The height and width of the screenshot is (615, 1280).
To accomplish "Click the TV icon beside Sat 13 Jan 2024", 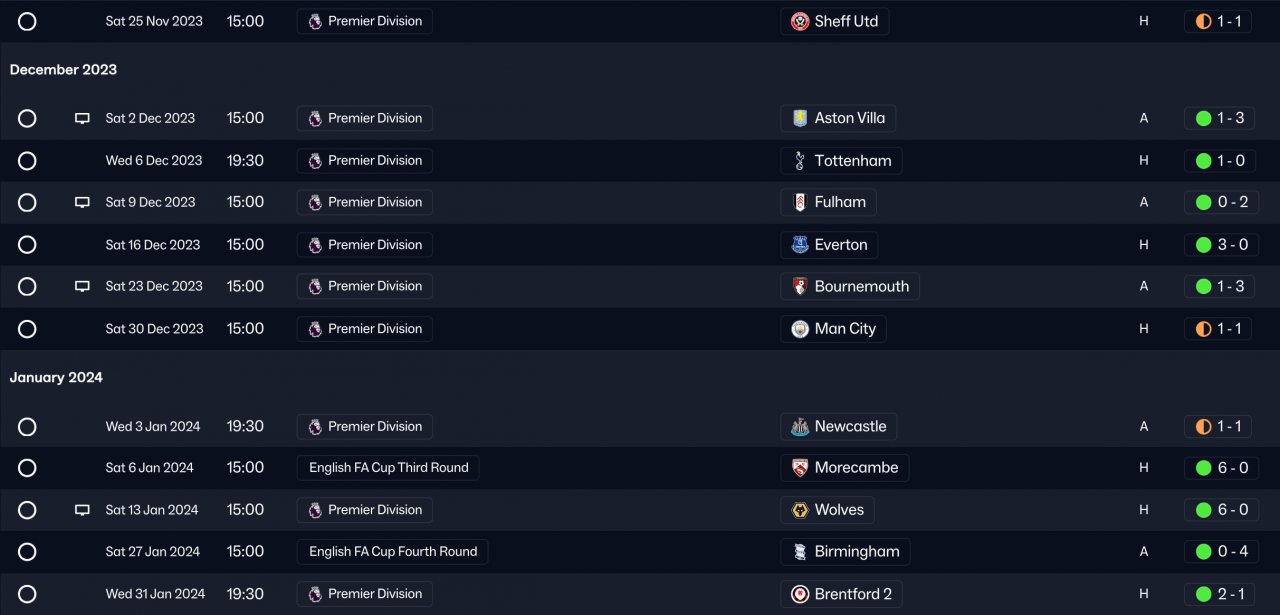I will coord(82,510).
